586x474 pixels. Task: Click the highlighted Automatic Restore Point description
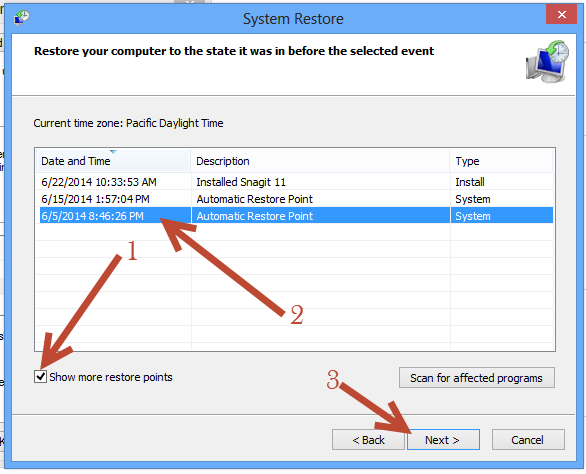point(255,216)
